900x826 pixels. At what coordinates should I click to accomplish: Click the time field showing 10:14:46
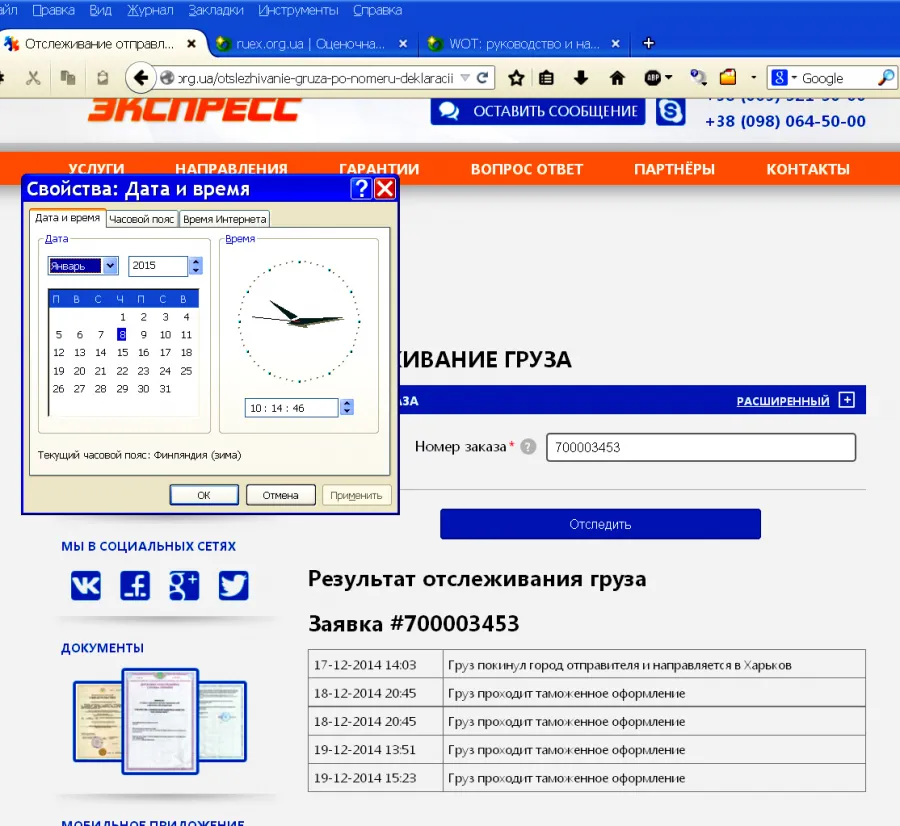click(x=291, y=408)
